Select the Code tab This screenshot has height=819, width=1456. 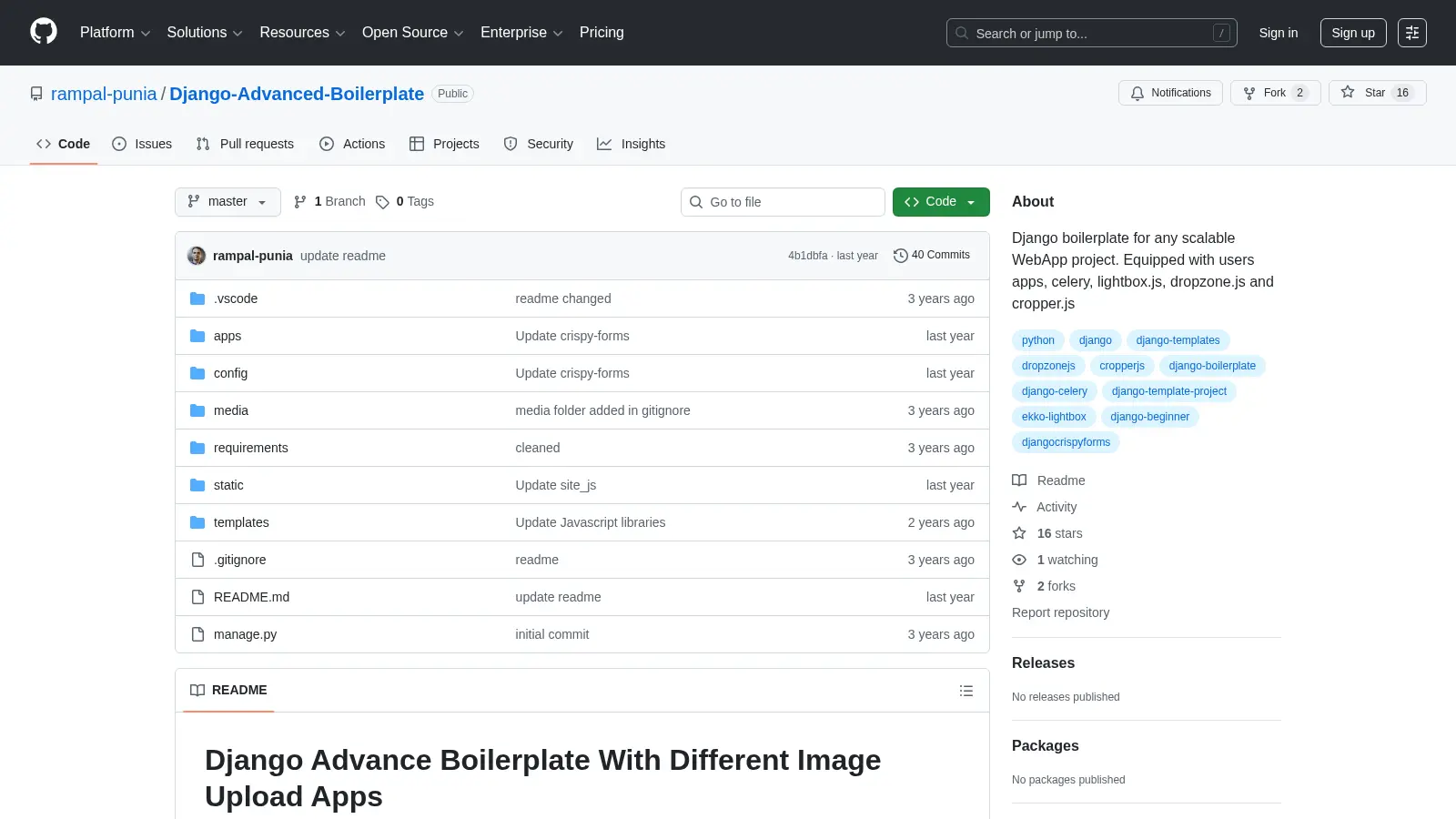tap(64, 144)
